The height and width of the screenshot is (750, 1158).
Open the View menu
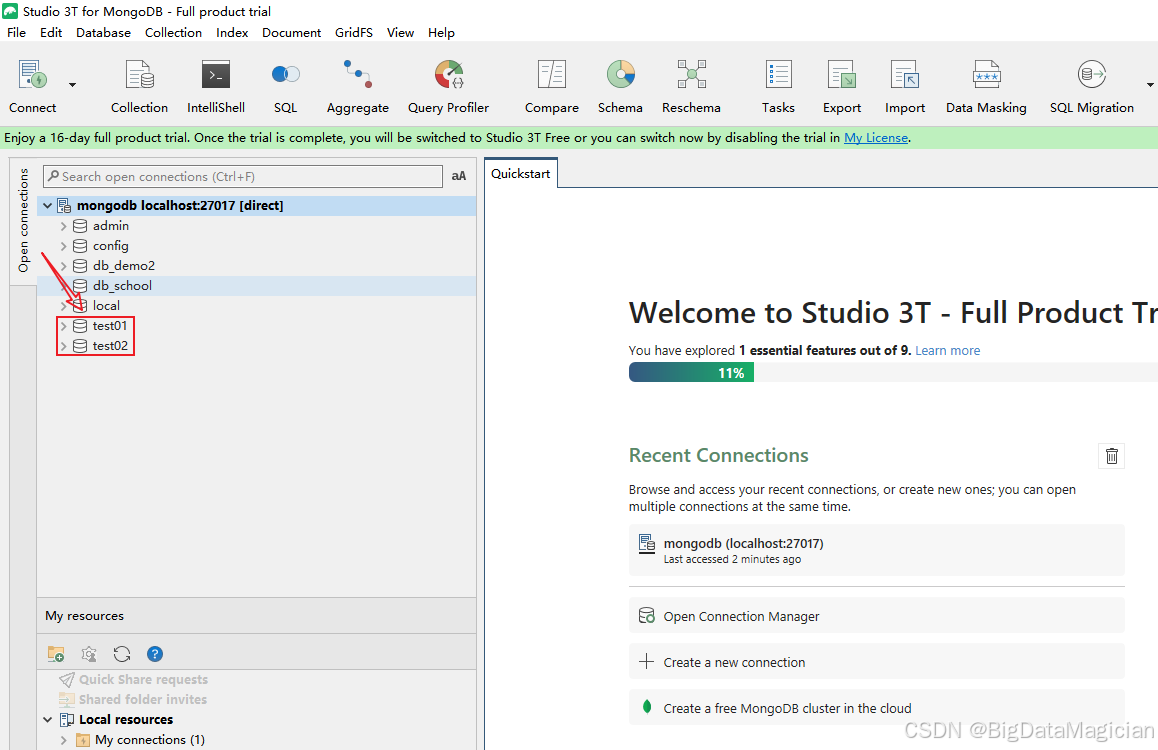point(400,32)
